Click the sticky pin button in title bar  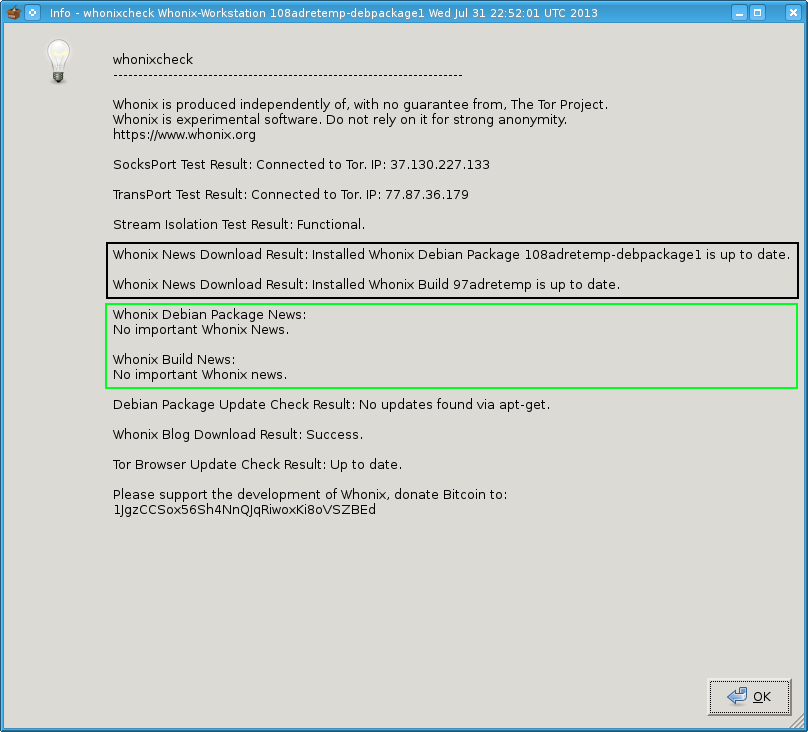[33, 13]
